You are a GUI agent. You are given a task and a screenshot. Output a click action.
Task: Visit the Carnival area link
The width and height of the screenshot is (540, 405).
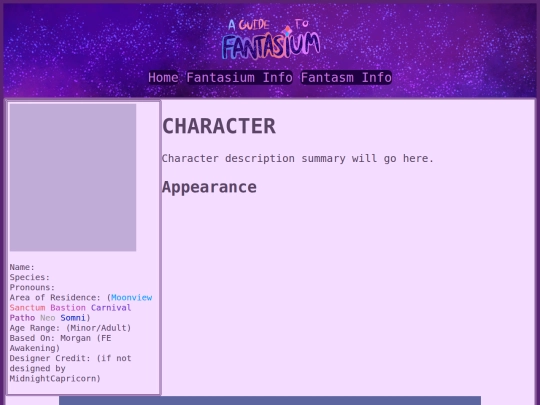pyautogui.click(x=111, y=308)
